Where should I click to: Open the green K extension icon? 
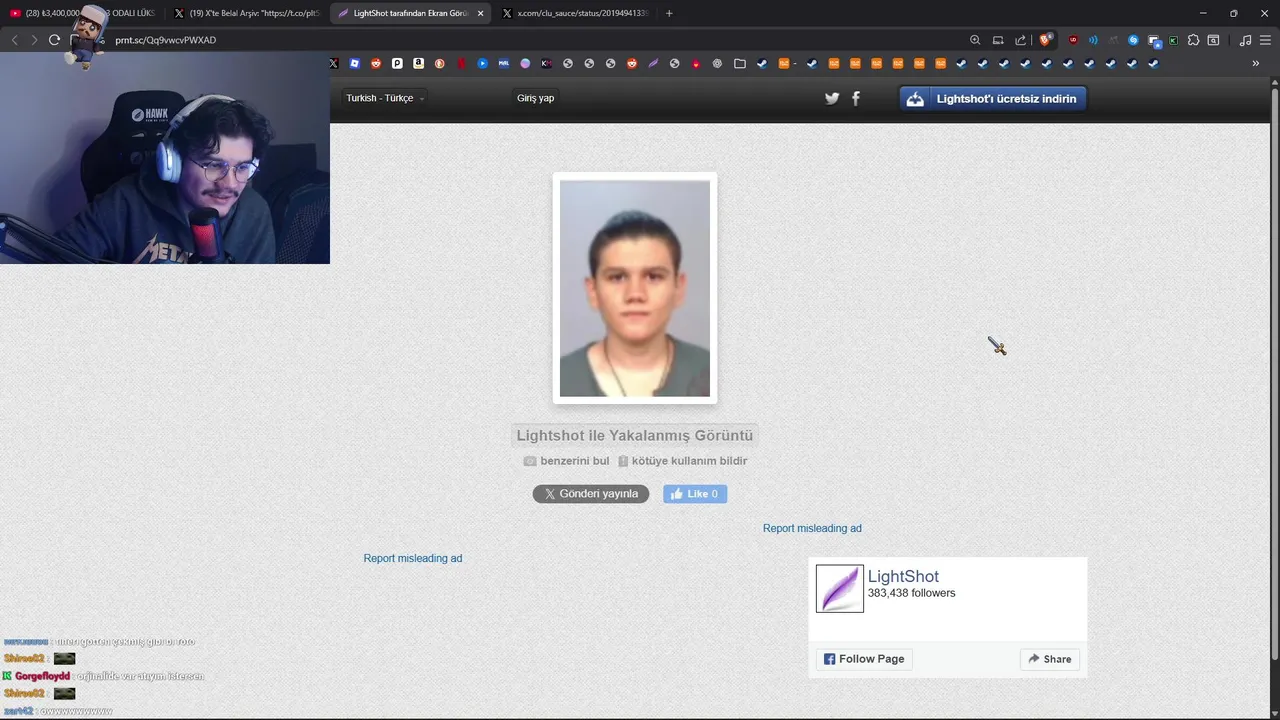click(x=1173, y=40)
